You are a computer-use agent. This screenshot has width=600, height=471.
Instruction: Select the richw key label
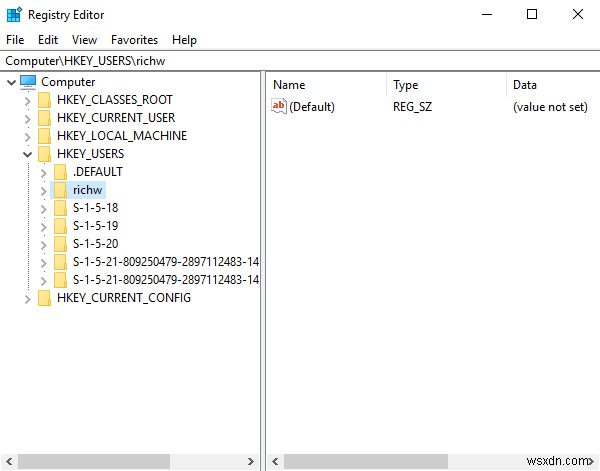[x=88, y=190]
